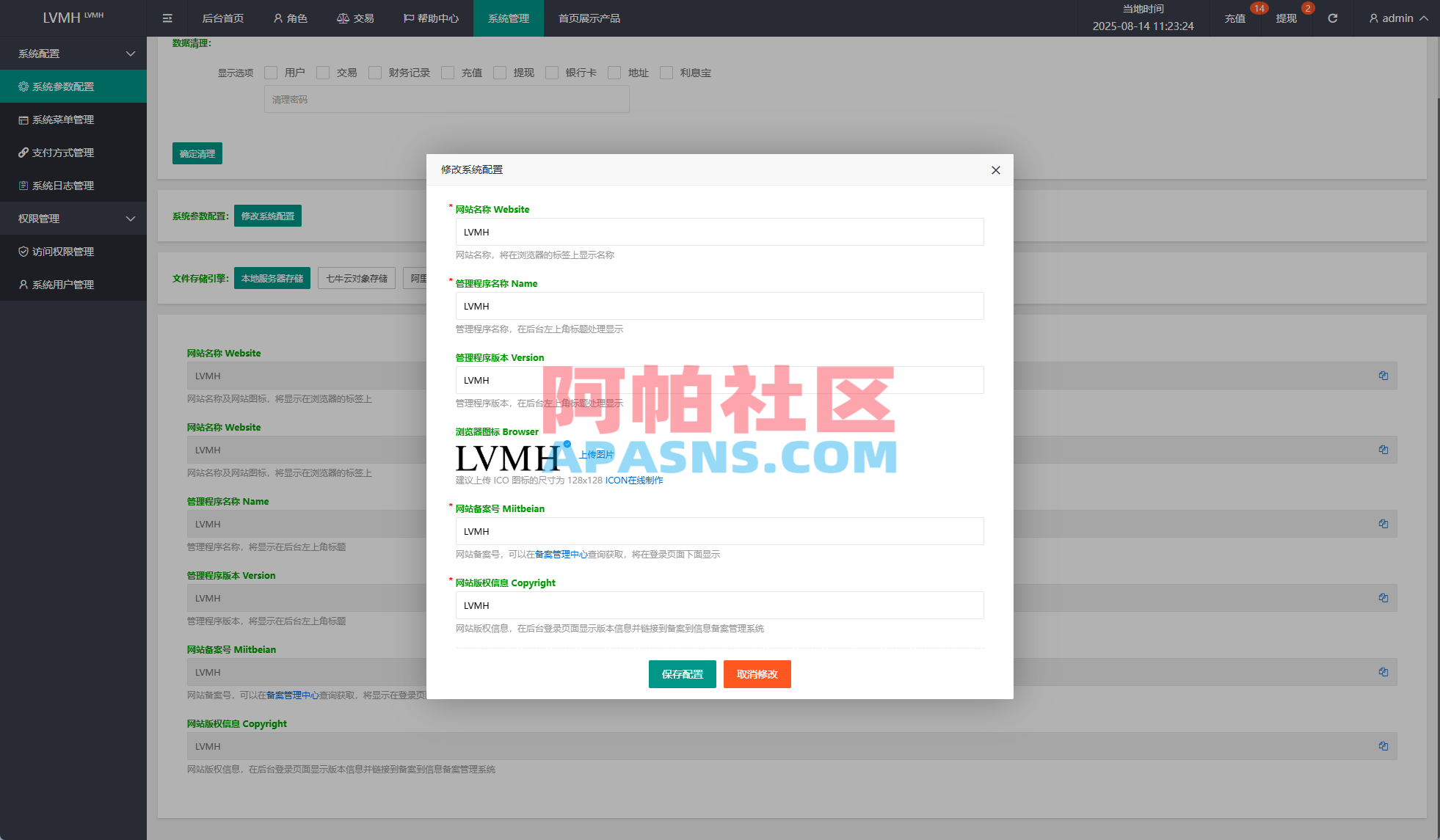Click the 保存配置 button in the dialog
The height and width of the screenshot is (840, 1440).
coord(682,673)
